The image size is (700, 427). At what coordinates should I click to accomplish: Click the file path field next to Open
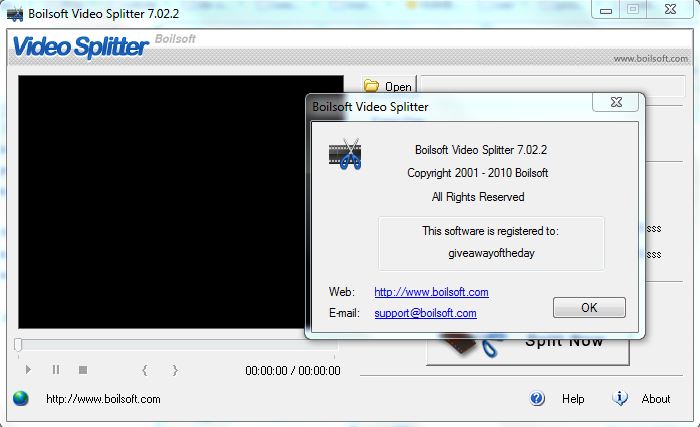click(553, 85)
